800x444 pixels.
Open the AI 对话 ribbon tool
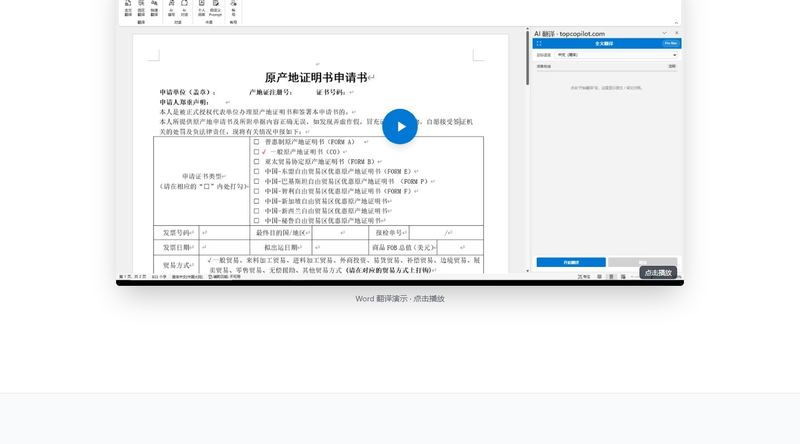(x=184, y=8)
